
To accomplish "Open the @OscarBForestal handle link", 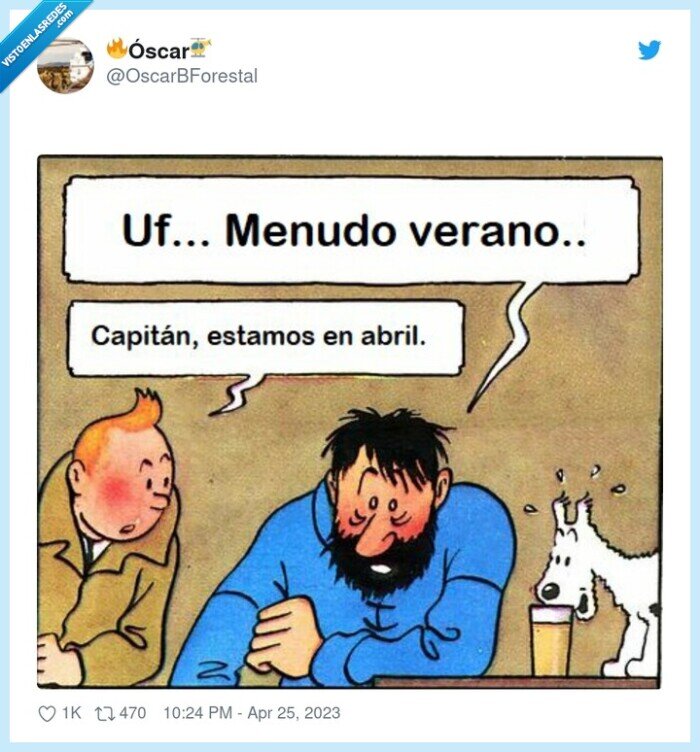I will (x=182, y=76).
